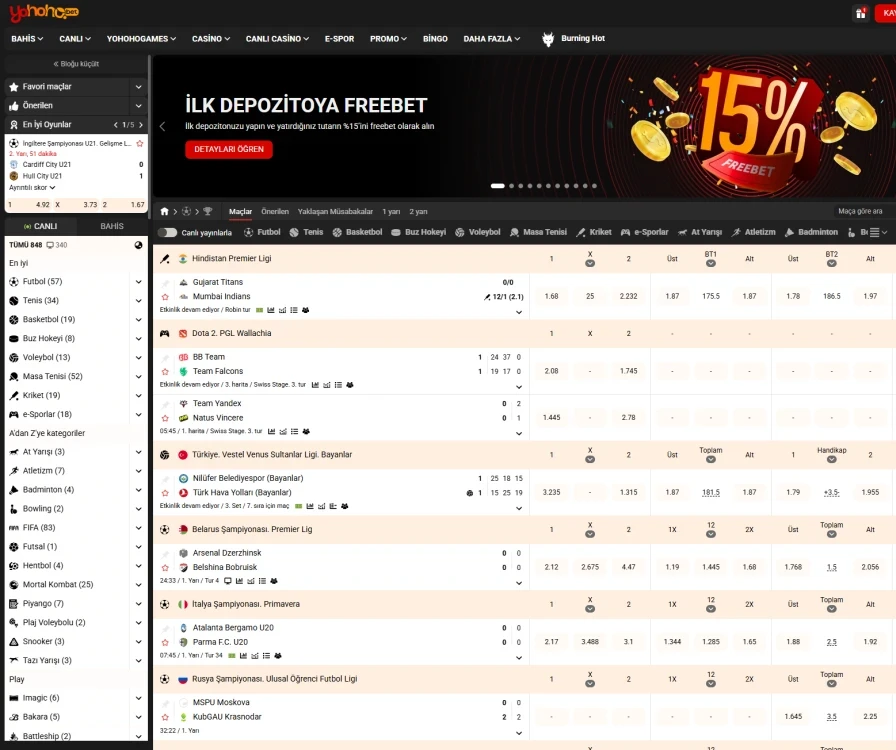Click the Yohoho.bet logo
The width and height of the screenshot is (896, 750).
(43, 13)
